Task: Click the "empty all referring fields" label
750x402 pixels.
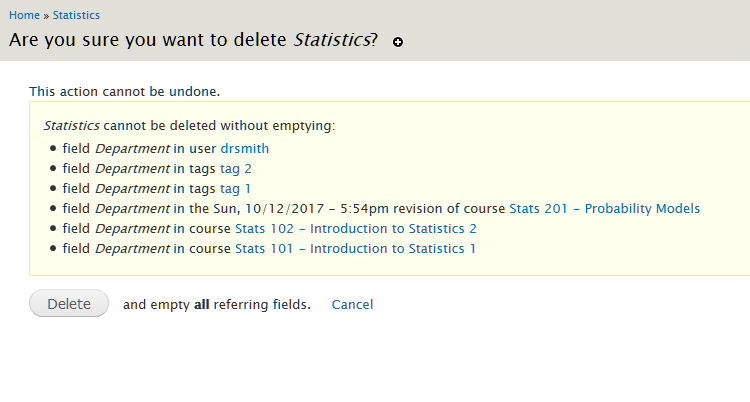Action: (216, 304)
